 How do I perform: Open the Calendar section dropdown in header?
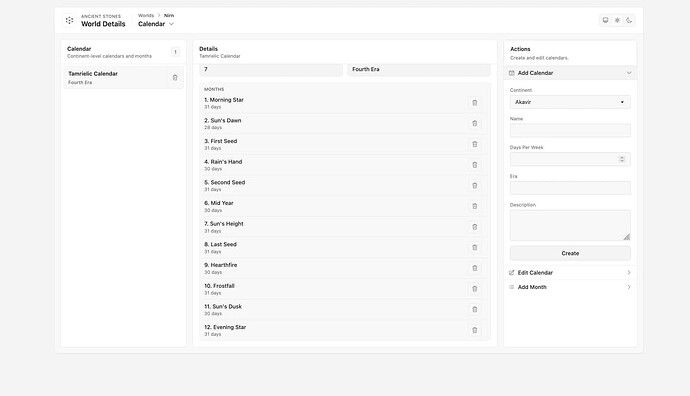click(x=156, y=24)
